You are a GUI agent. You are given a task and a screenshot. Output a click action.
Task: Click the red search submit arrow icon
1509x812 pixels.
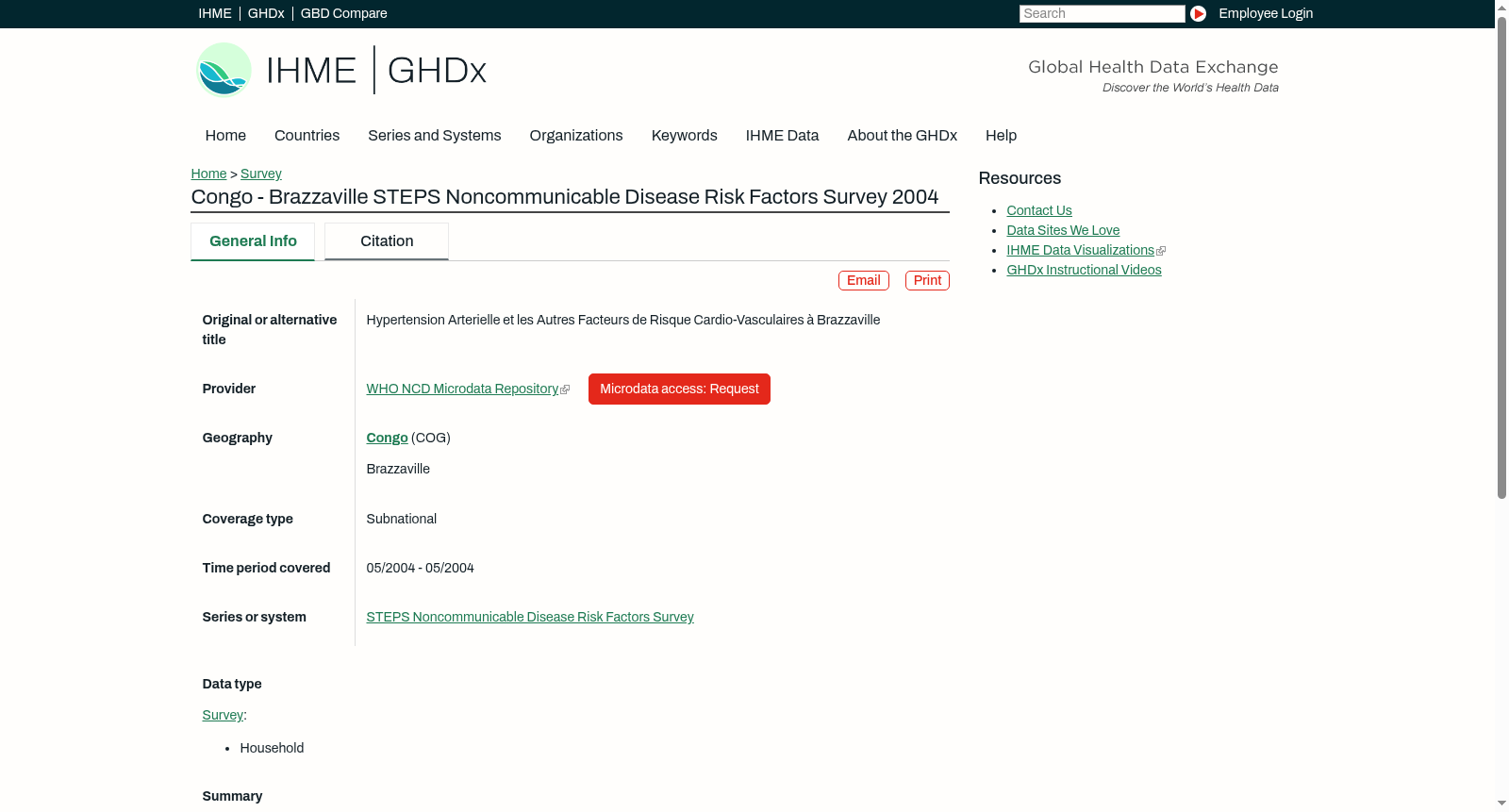(1198, 13)
